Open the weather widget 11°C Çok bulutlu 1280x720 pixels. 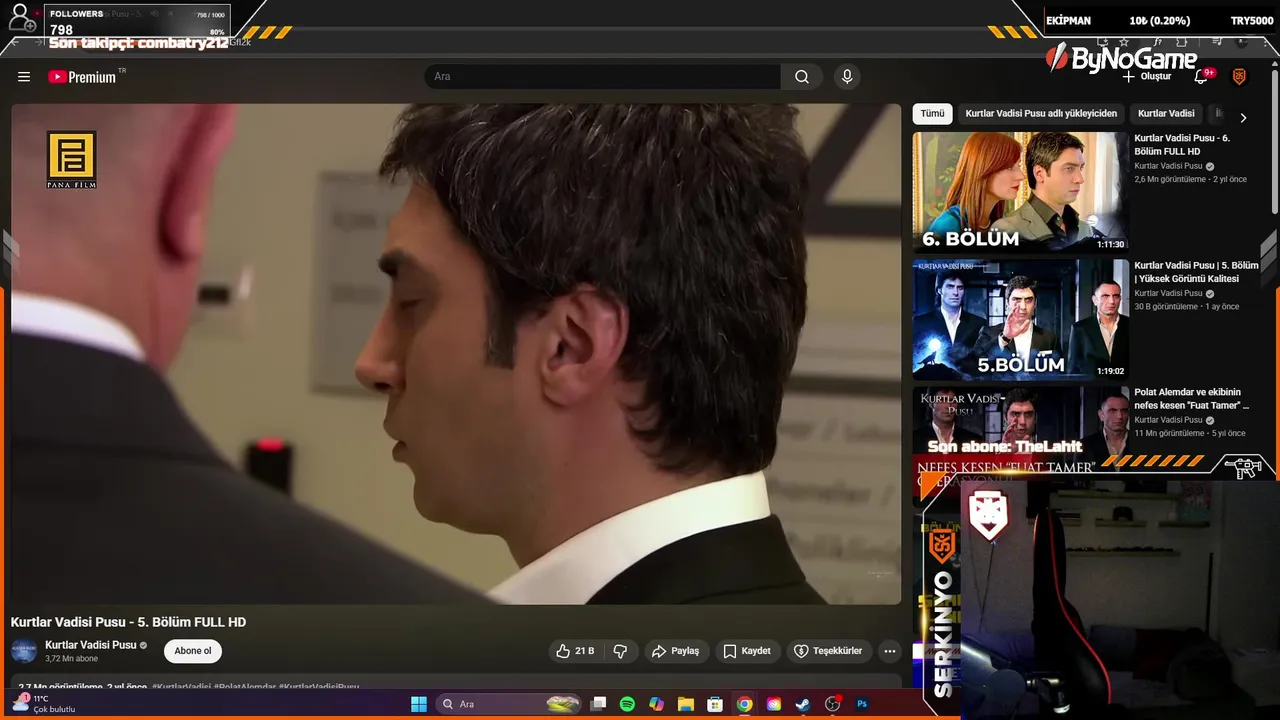(44, 704)
